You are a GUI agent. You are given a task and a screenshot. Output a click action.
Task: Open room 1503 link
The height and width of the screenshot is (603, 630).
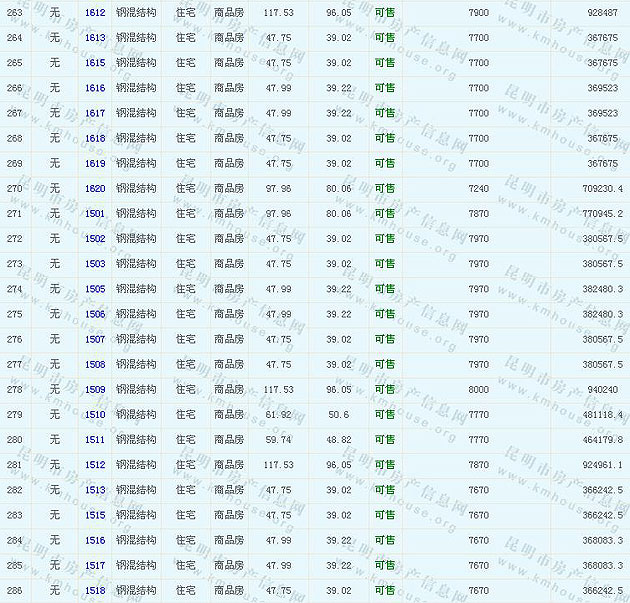pyautogui.click(x=95, y=264)
